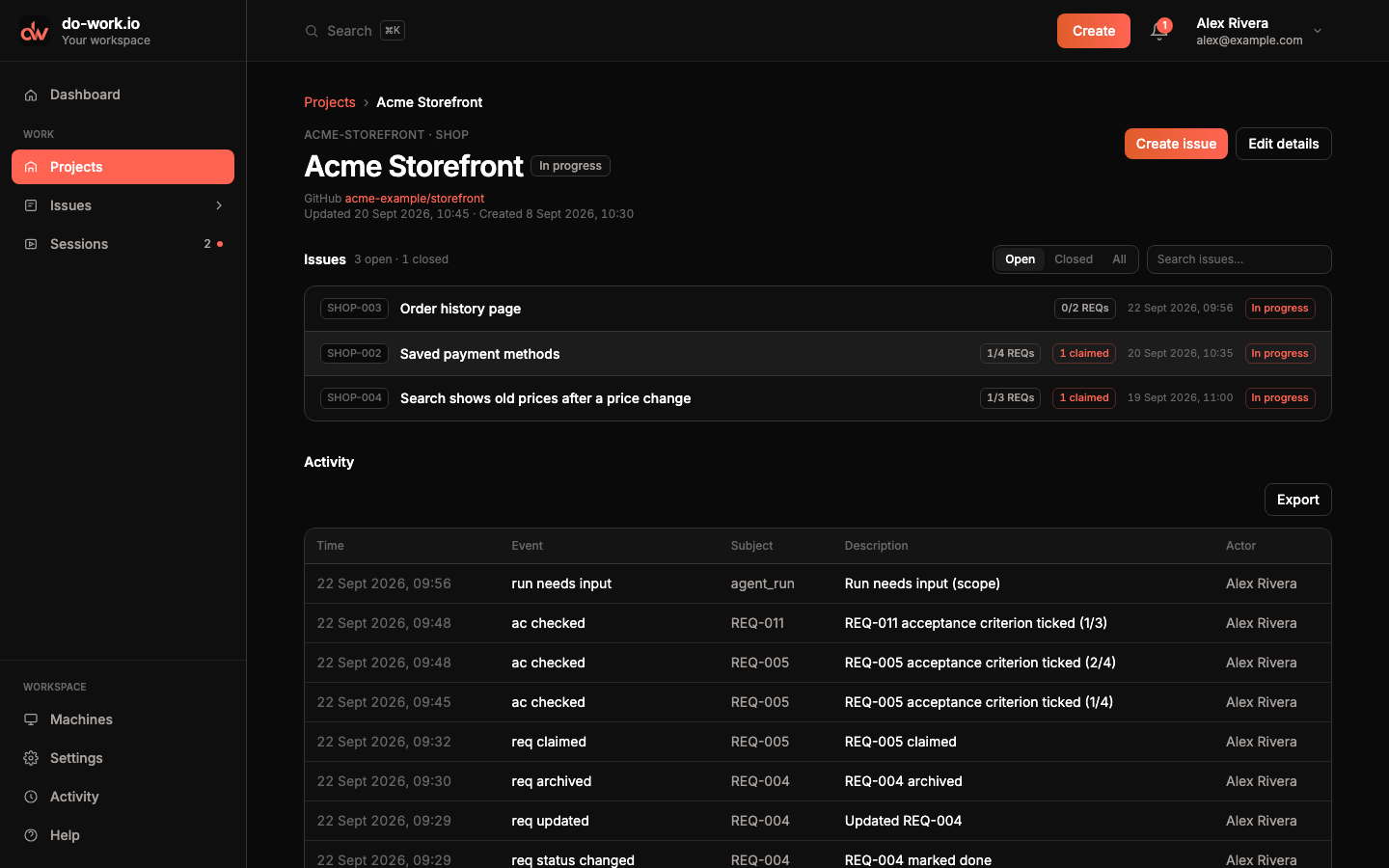
Task: Open issue Search shows old prices
Action: pos(818,398)
